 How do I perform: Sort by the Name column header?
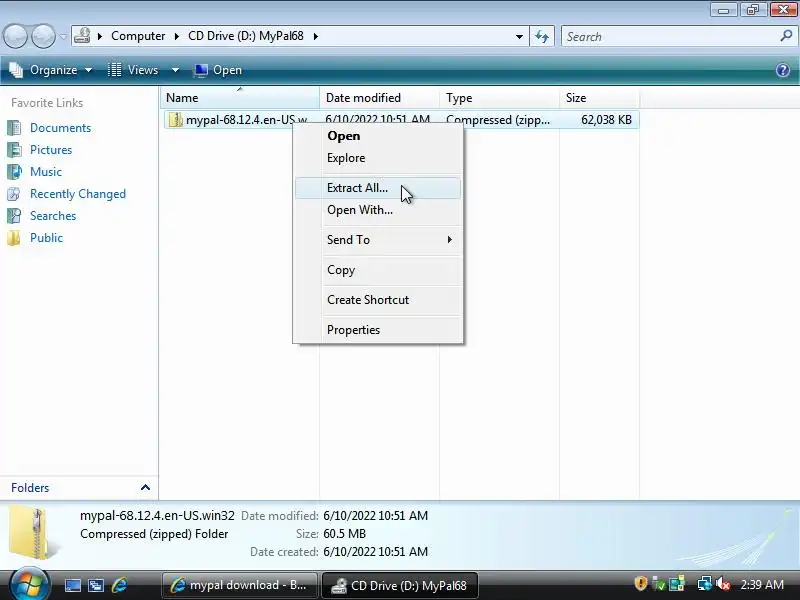(240, 97)
